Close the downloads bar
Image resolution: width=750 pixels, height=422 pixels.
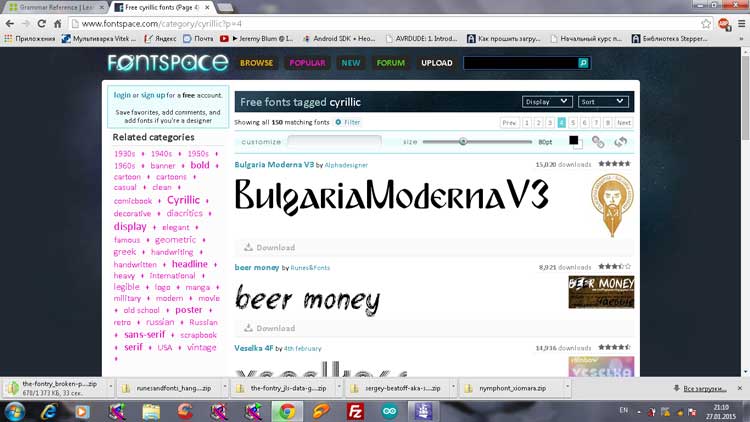[x=739, y=388]
